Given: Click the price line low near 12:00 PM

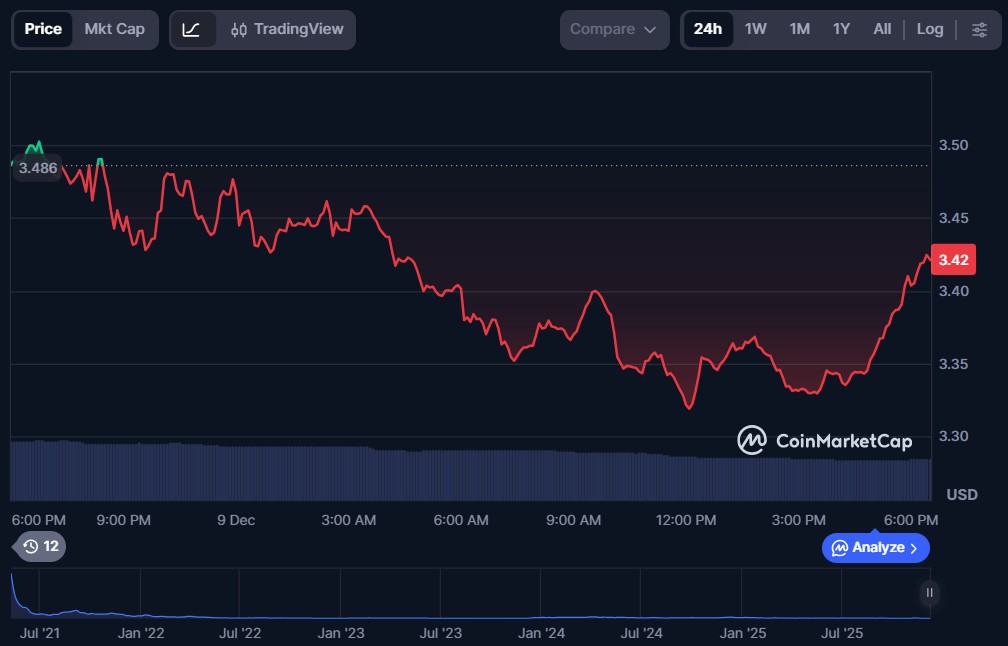Looking at the screenshot, I should point(688,407).
